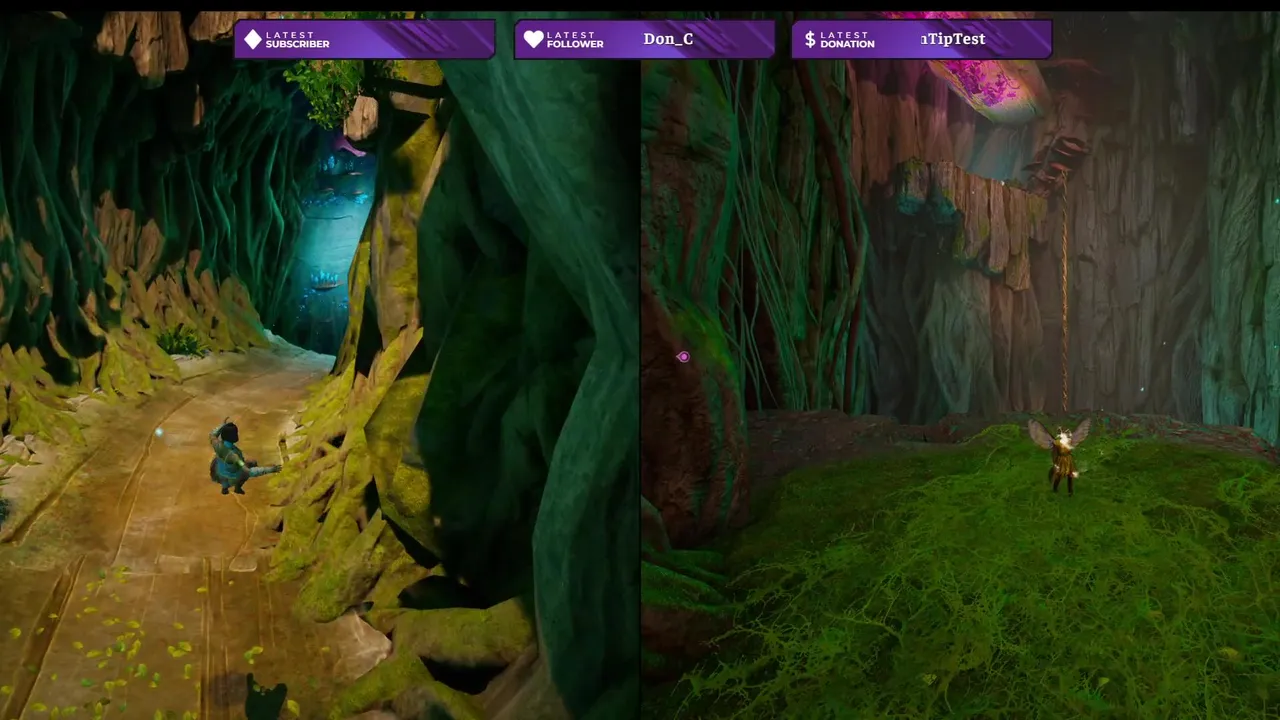Click the "Latest Subscriber" label
Image resolution: width=1280 pixels, height=720 pixels.
click(x=297, y=39)
